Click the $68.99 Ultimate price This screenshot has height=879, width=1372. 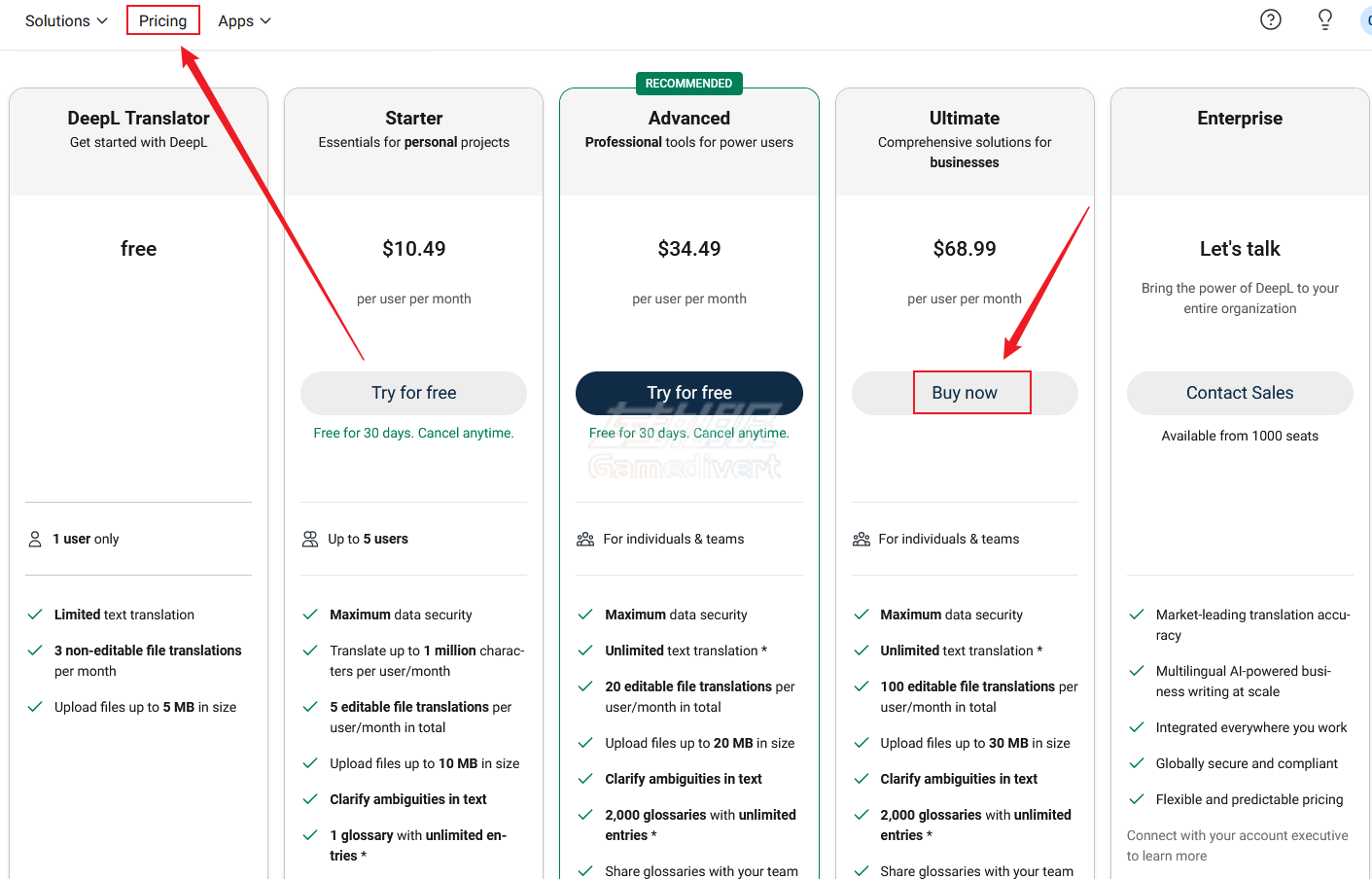pos(965,249)
